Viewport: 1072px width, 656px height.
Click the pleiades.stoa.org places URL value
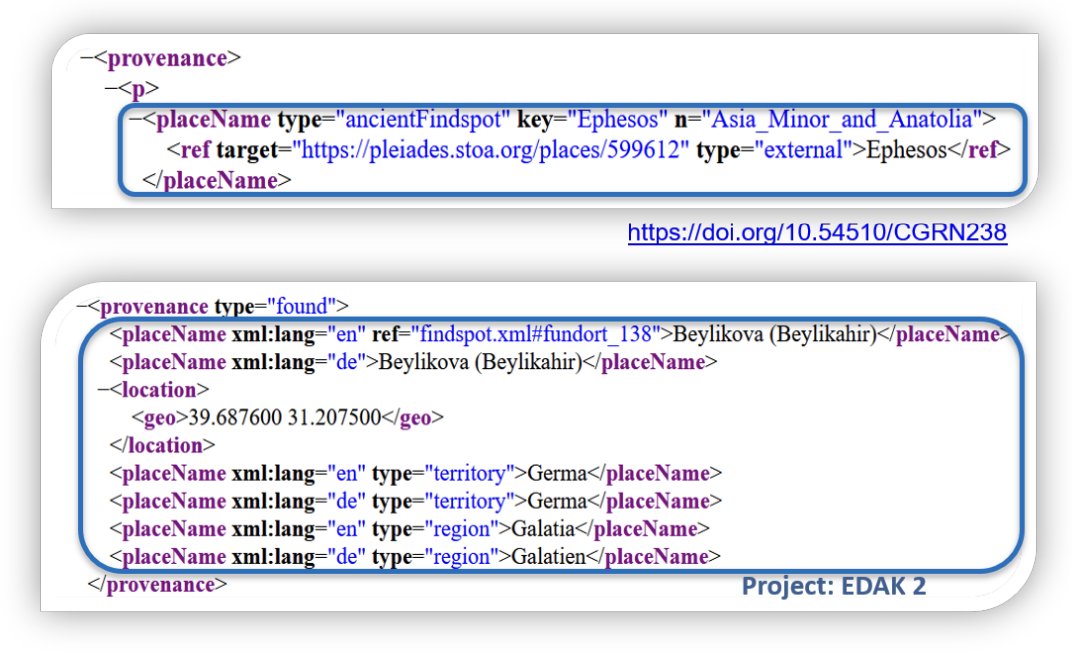(491, 150)
